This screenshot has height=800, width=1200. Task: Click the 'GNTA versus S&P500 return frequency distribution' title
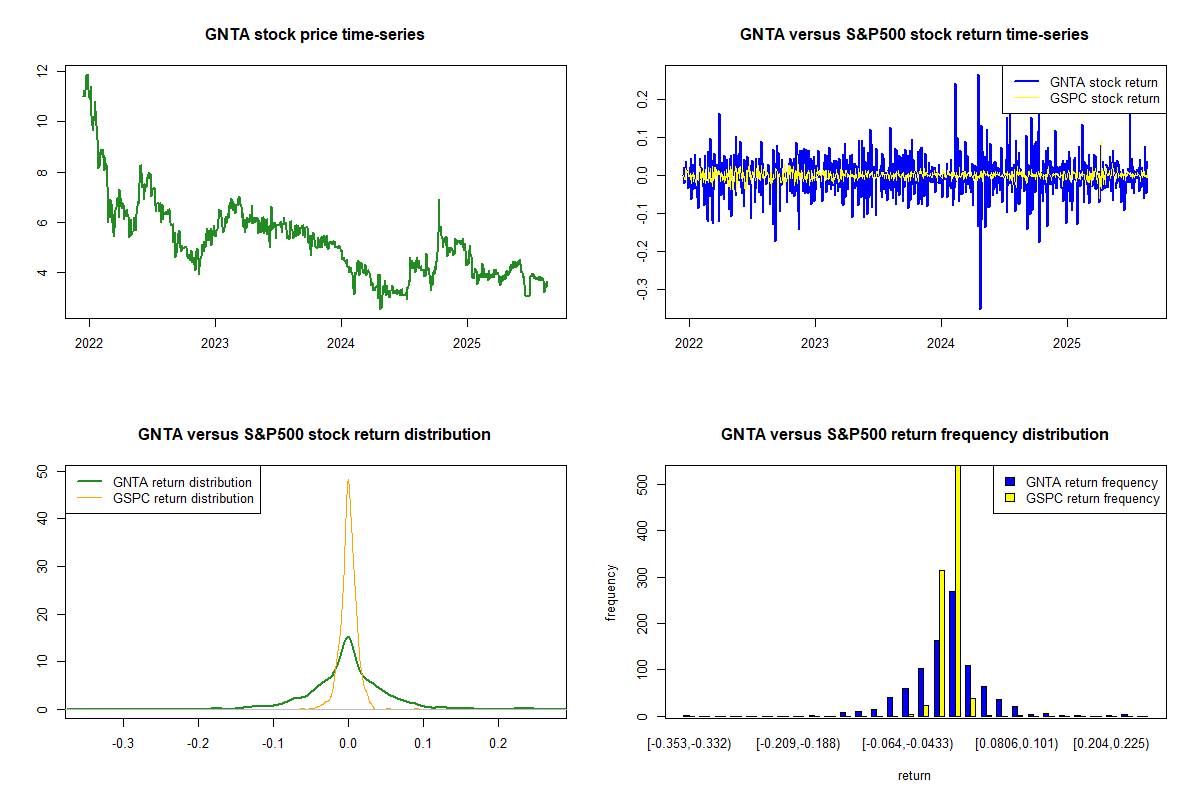point(914,434)
